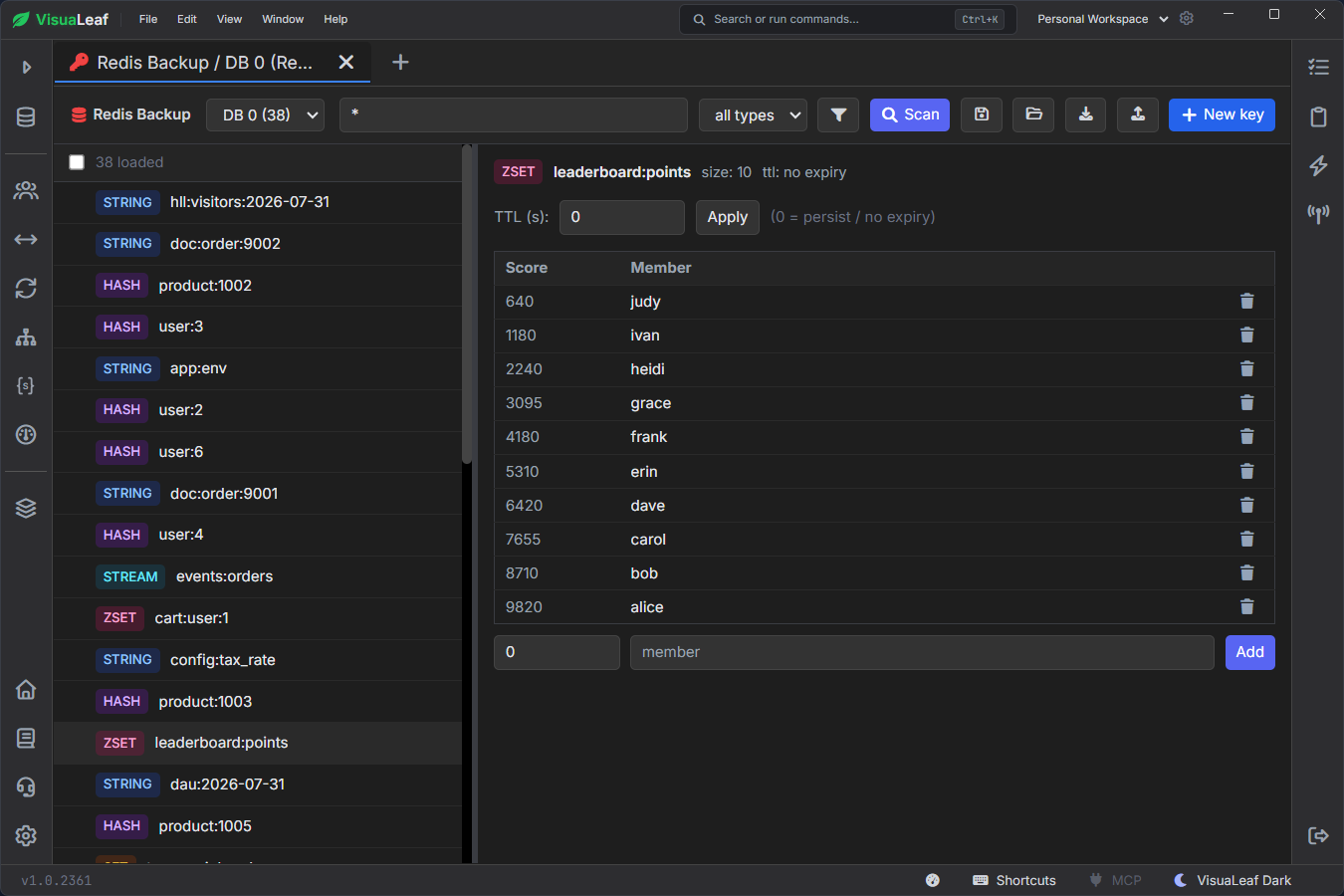Click the lightning bolt panel icon
Screen dimensions: 1344x896
[x=1318, y=165]
